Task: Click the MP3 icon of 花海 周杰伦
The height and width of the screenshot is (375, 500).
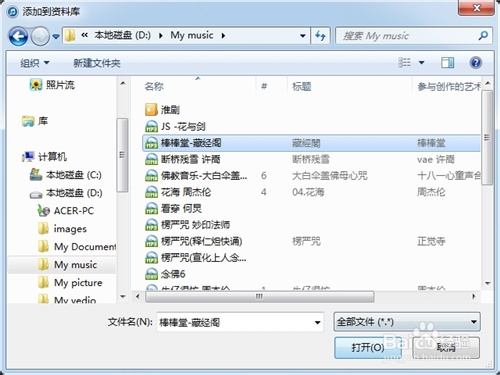Action: [151, 192]
